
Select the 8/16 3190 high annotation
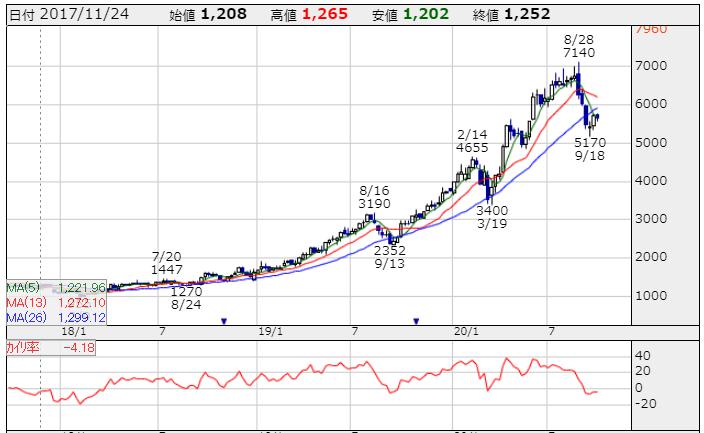coord(376,196)
